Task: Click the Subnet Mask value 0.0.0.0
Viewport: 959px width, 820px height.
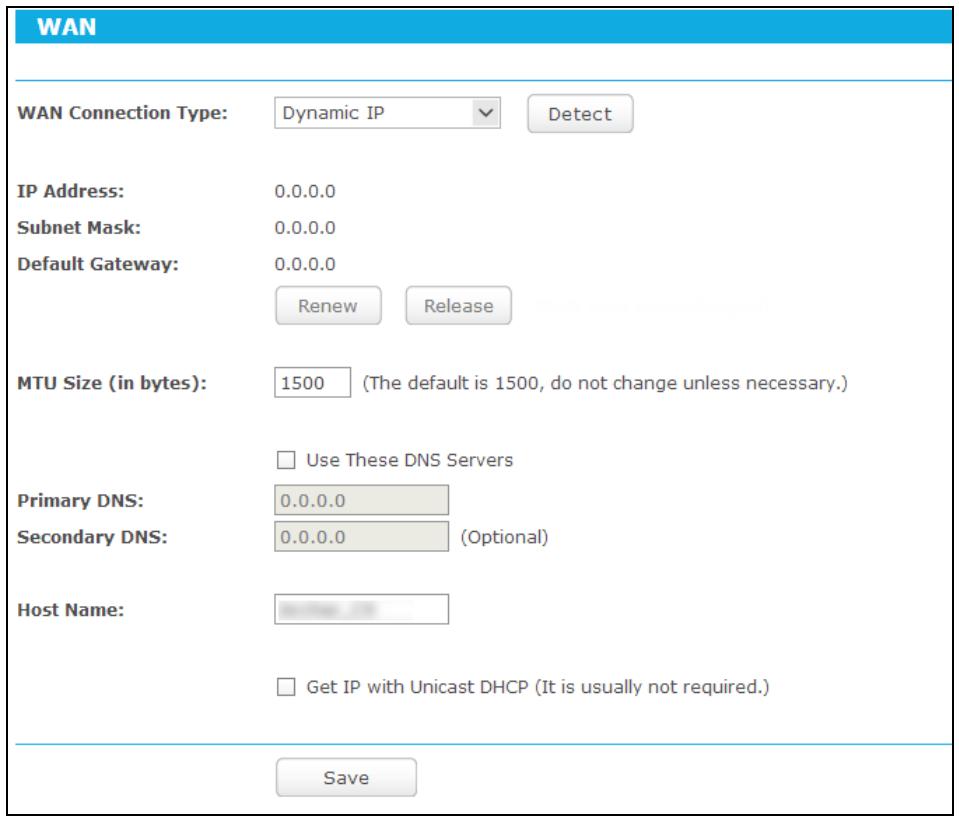Action: (305, 228)
